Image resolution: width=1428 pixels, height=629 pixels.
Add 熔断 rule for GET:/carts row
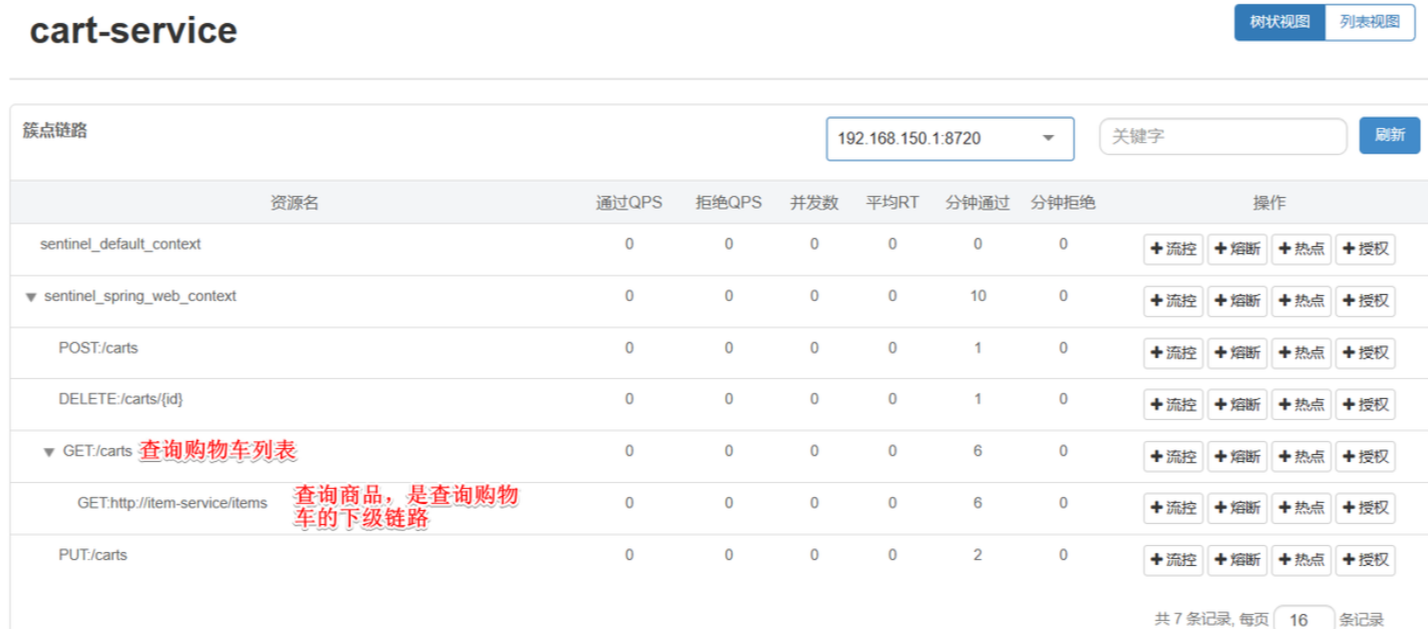(1237, 457)
